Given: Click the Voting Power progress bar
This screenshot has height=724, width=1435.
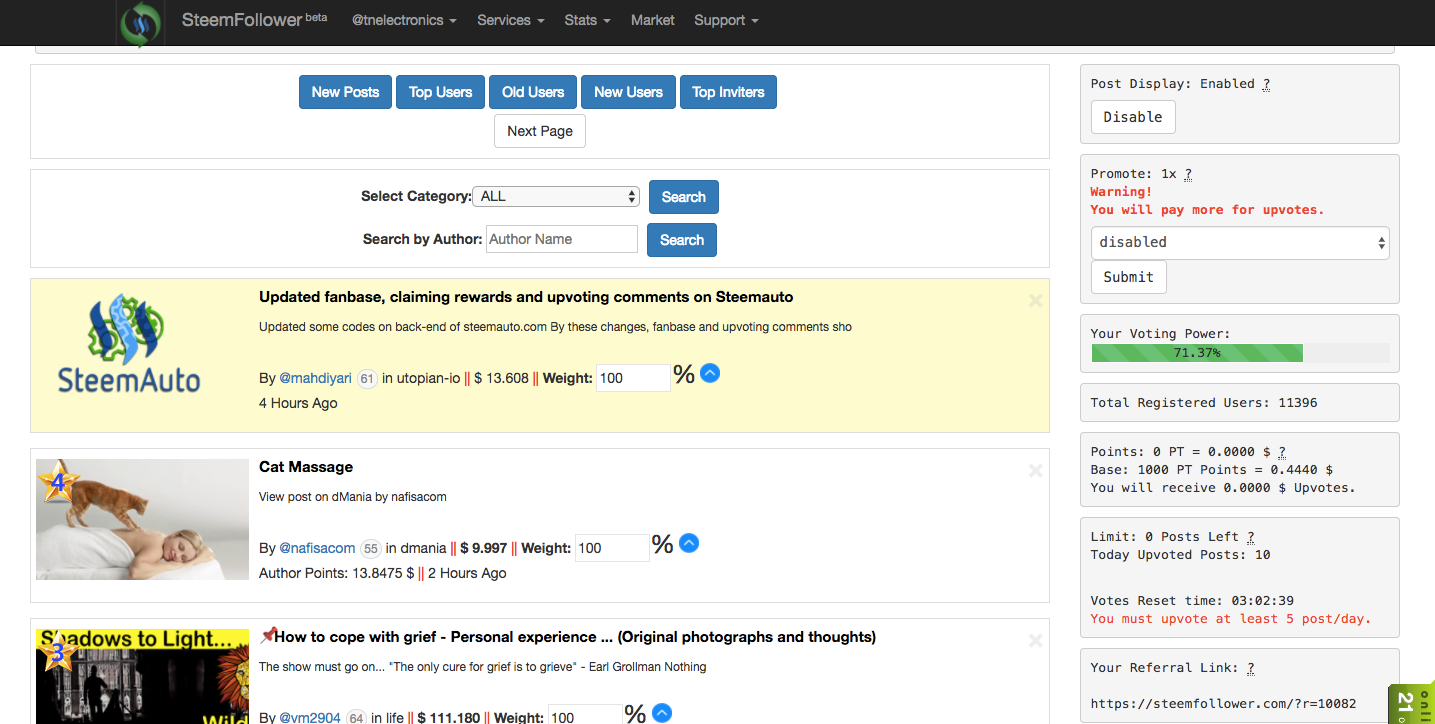Looking at the screenshot, I should click(x=1240, y=353).
